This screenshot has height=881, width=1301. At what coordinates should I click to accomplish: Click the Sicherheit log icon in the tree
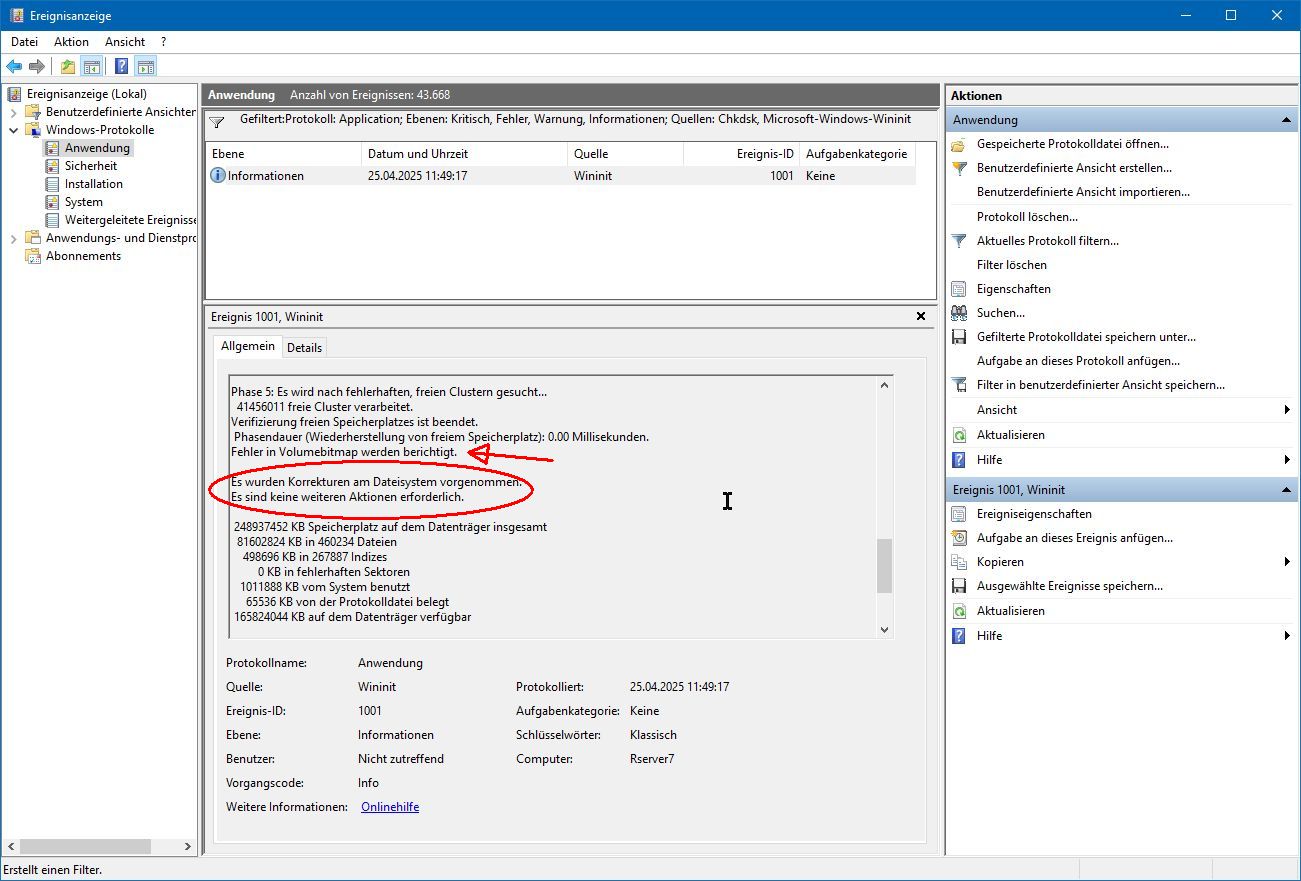point(53,166)
